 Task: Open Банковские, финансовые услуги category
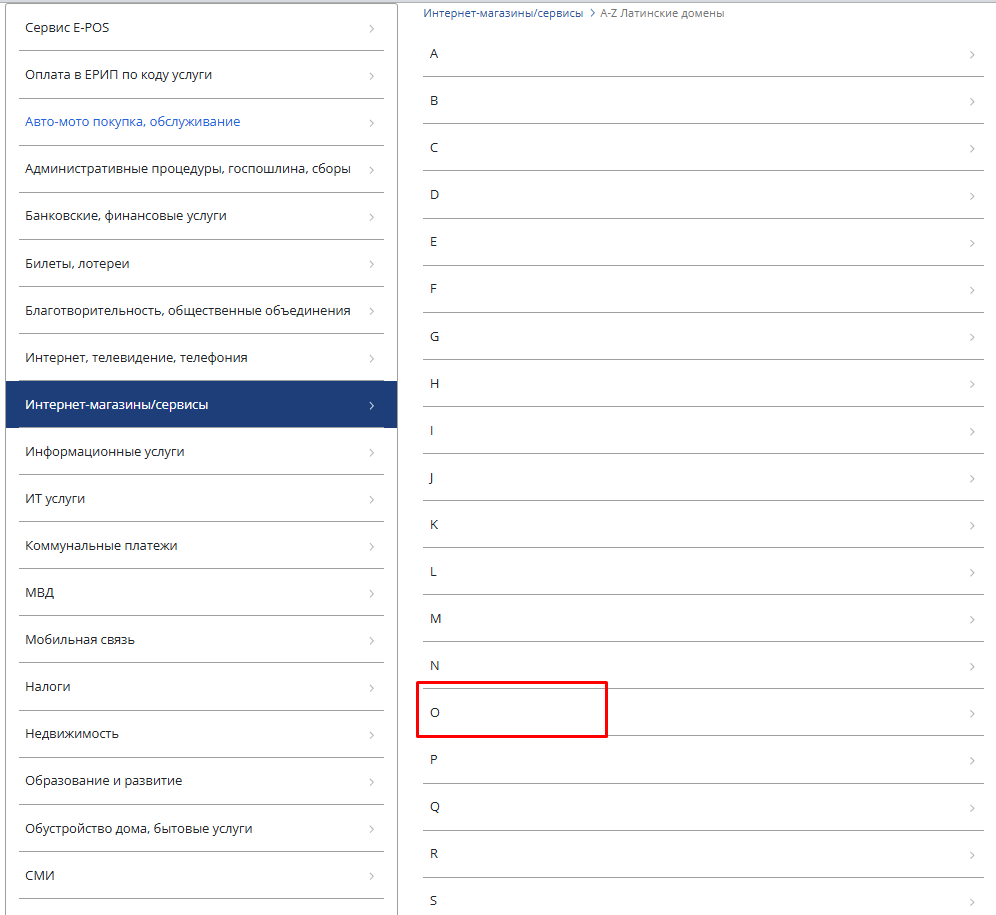pyautogui.click(x=201, y=216)
